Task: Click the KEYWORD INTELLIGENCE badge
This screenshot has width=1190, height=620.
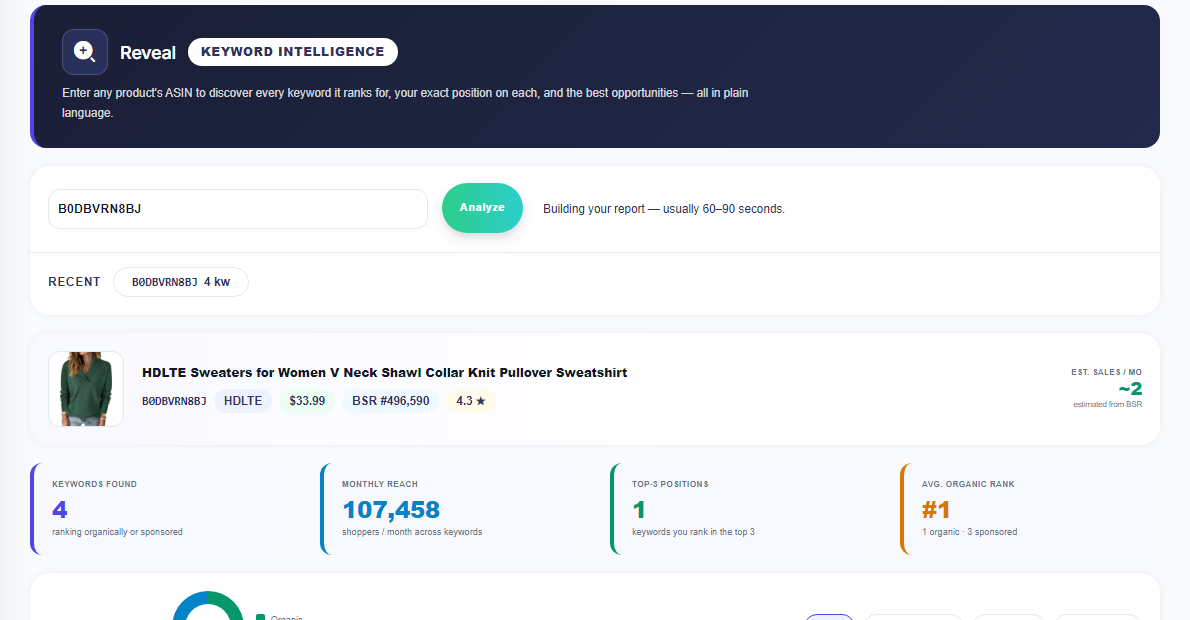Action: (293, 52)
